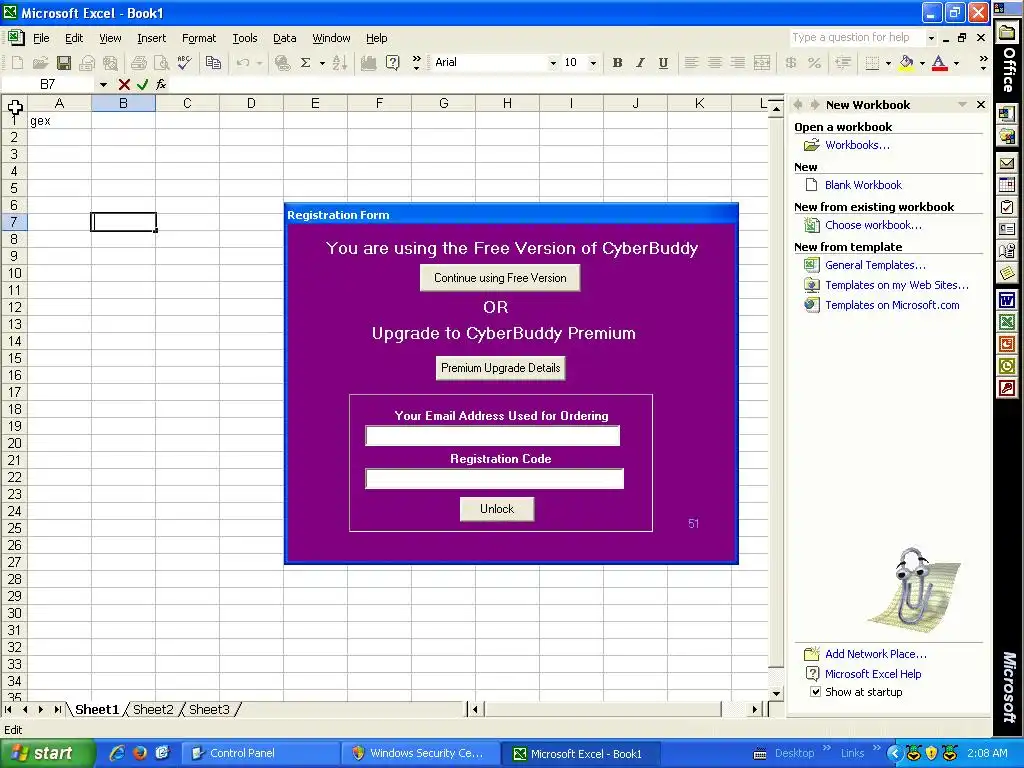
Task: Expand the Undo history dropdown arrow
Action: (x=259, y=63)
